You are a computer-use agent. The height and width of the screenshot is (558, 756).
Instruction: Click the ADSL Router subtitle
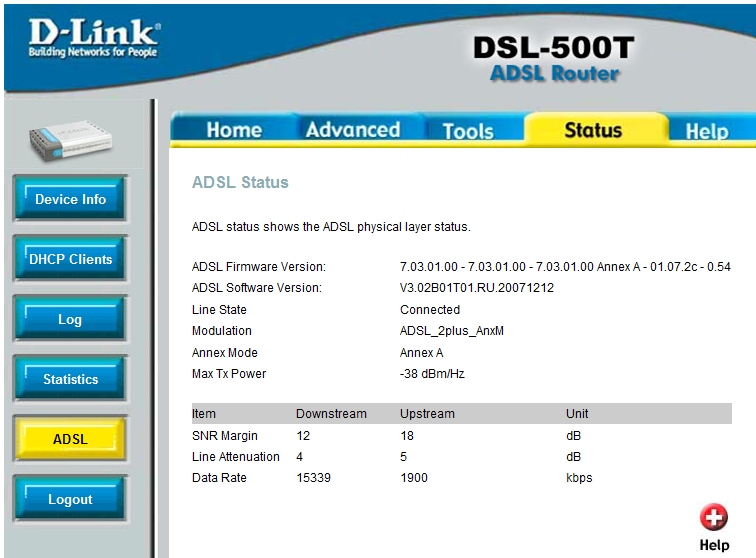click(x=554, y=73)
